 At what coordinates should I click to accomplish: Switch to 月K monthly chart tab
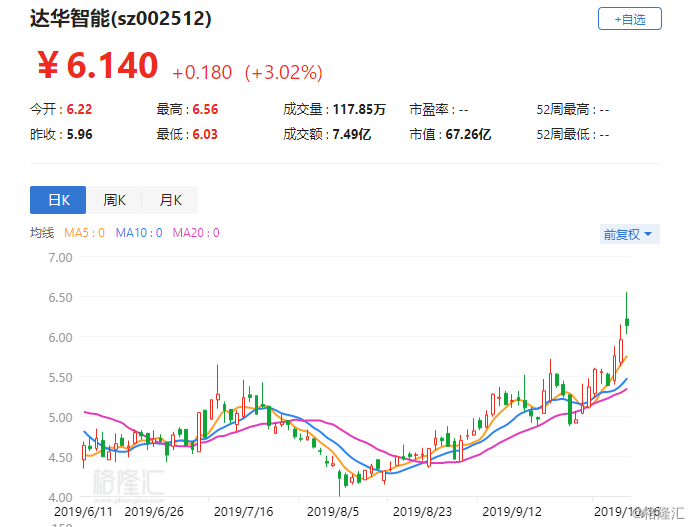[170, 200]
